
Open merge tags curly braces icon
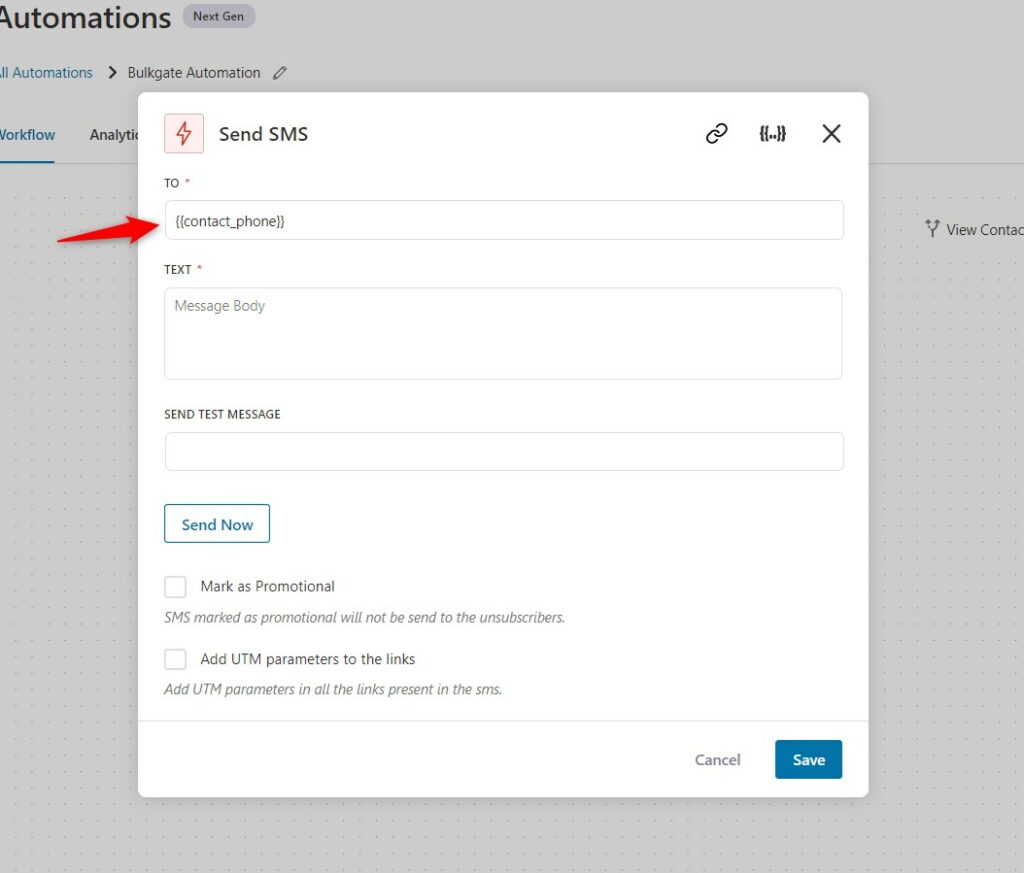[x=773, y=133]
